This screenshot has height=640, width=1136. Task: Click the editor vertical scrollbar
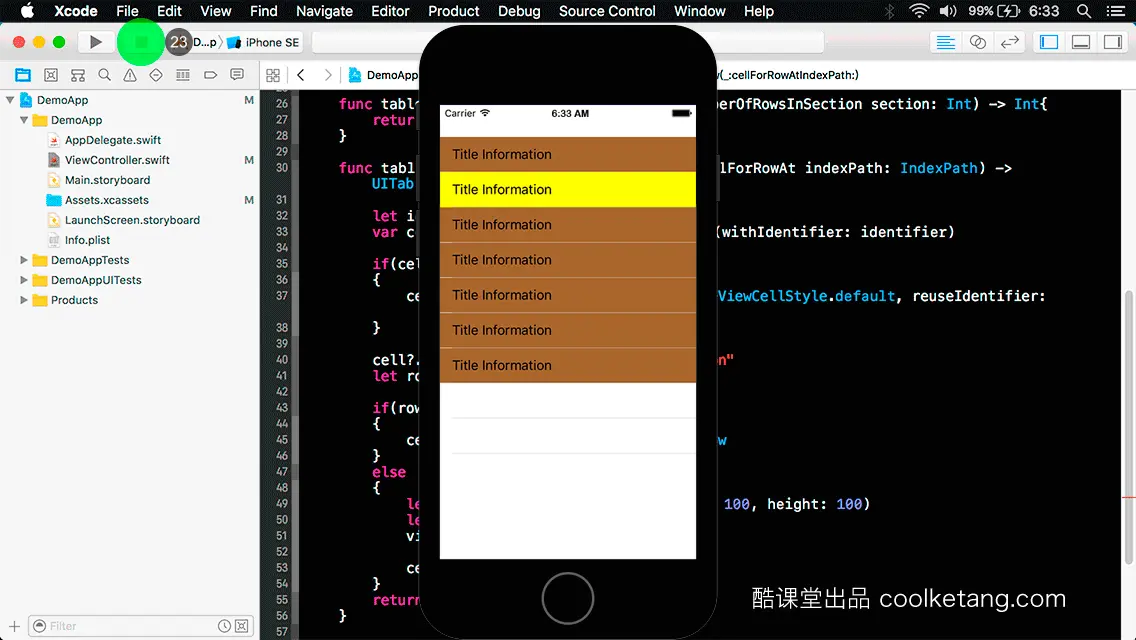1128,428
